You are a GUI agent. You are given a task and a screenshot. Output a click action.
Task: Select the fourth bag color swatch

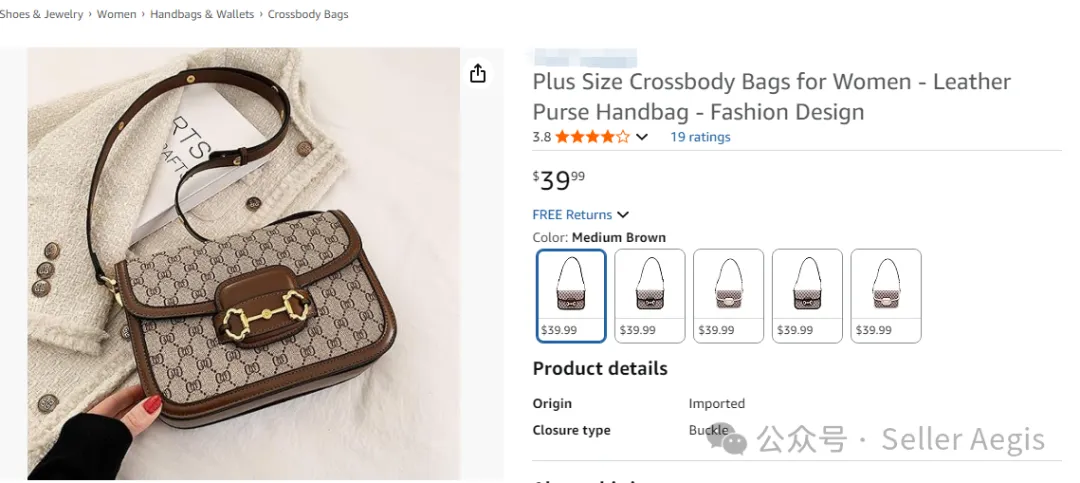coord(807,296)
